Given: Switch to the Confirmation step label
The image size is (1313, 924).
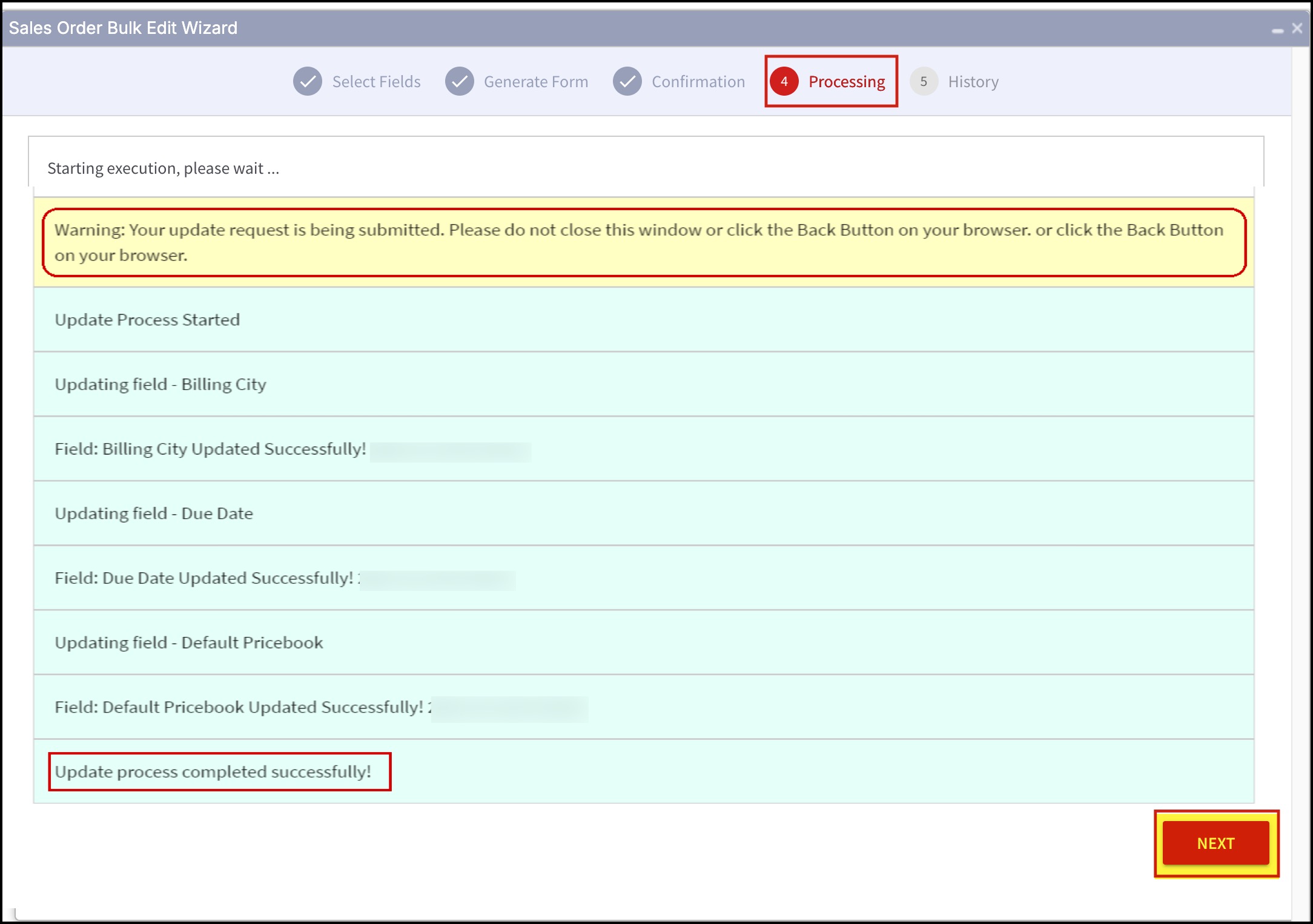Looking at the screenshot, I should coord(698,82).
